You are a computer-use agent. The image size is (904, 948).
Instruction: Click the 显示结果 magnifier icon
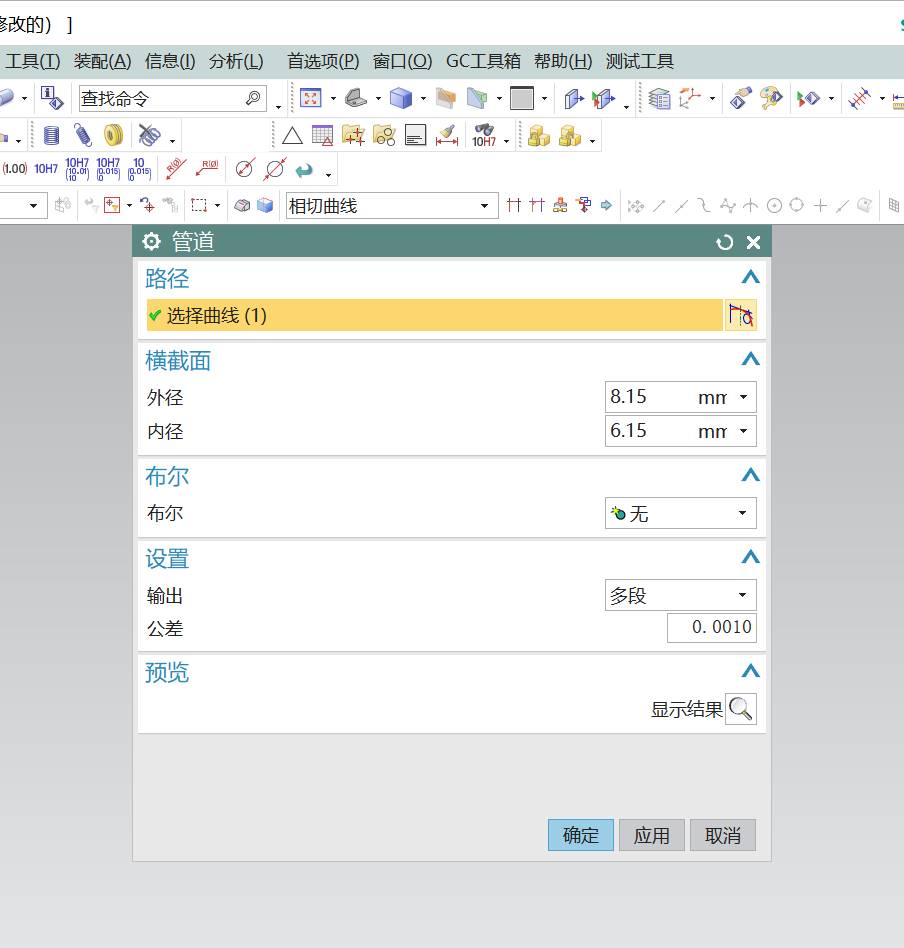pyautogui.click(x=740, y=709)
